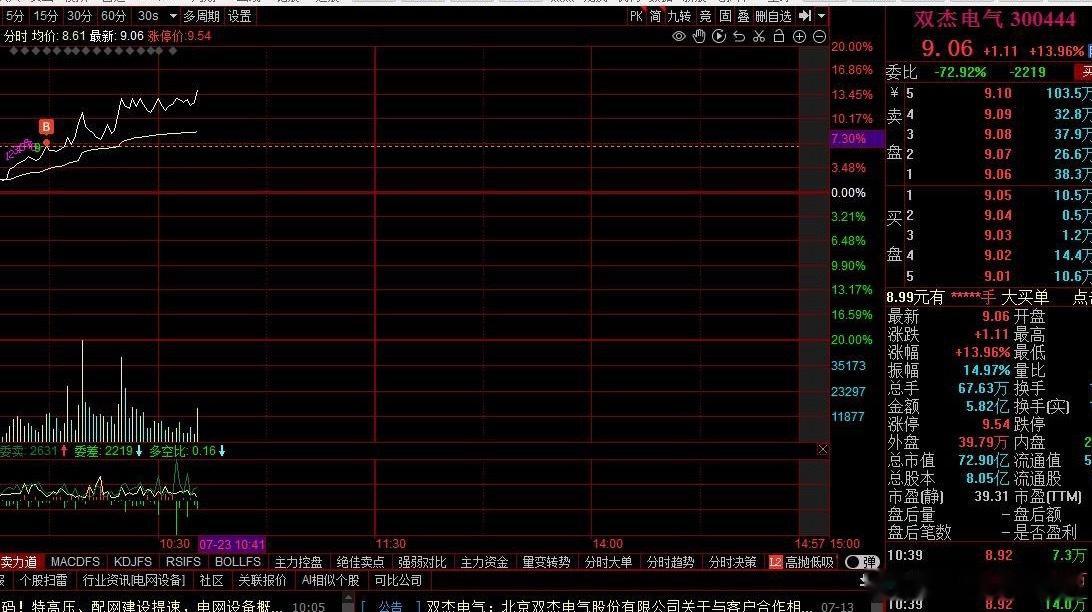1092x612 pixels.
Task: Click the 金额 5.82亿 turnover value
Action: point(988,406)
